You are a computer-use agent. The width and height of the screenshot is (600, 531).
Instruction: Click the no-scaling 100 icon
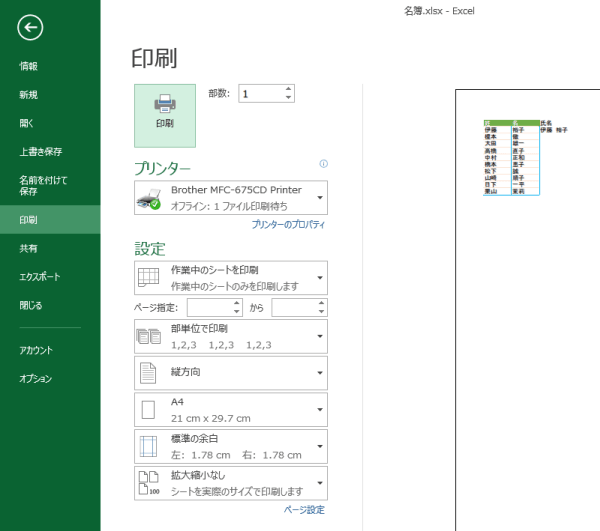click(149, 483)
